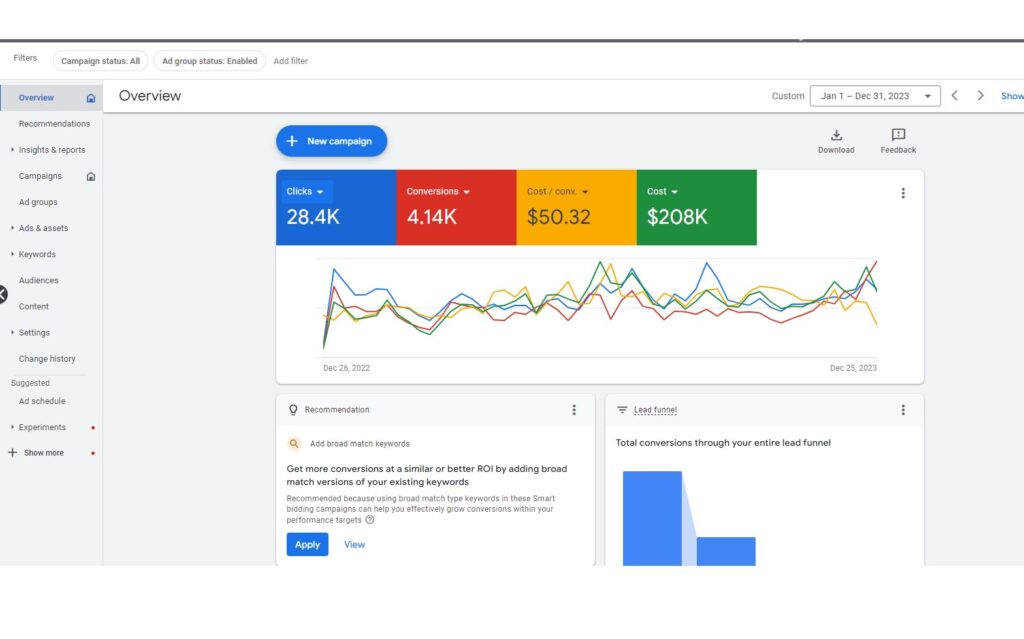Expand the Keywords sidebar section

(x=37, y=254)
